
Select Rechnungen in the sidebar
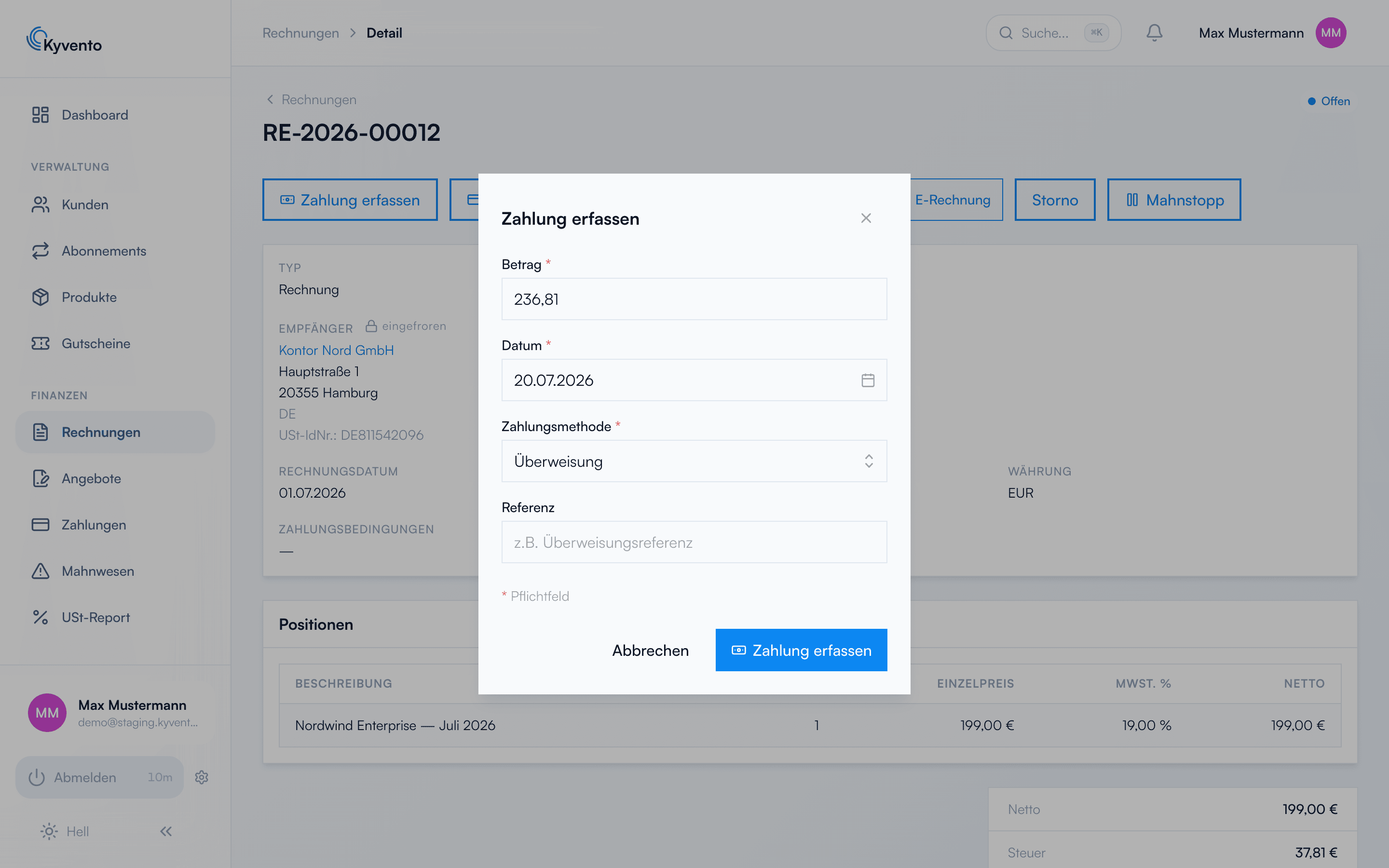point(115,432)
